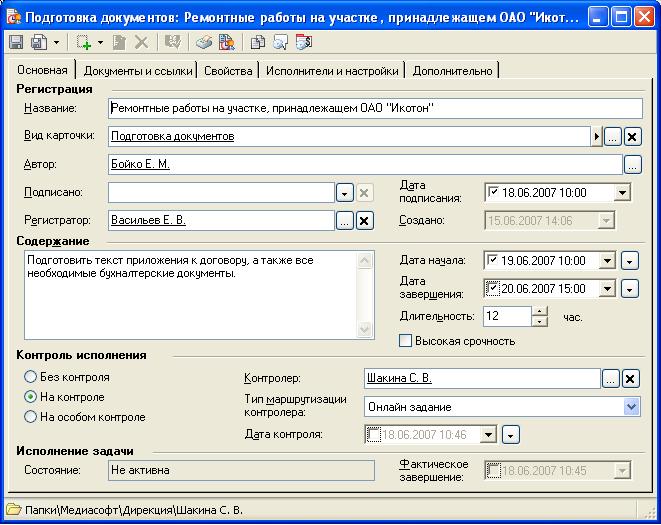661x525 pixels.
Task: Open the Дата завершения calendar dropdown
Action: tap(607, 289)
